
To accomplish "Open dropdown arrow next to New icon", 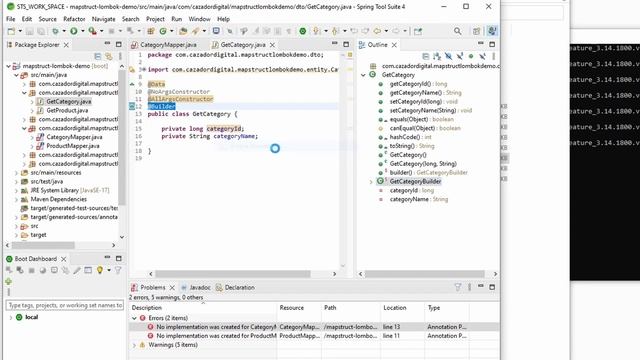I will (x=20, y=31).
